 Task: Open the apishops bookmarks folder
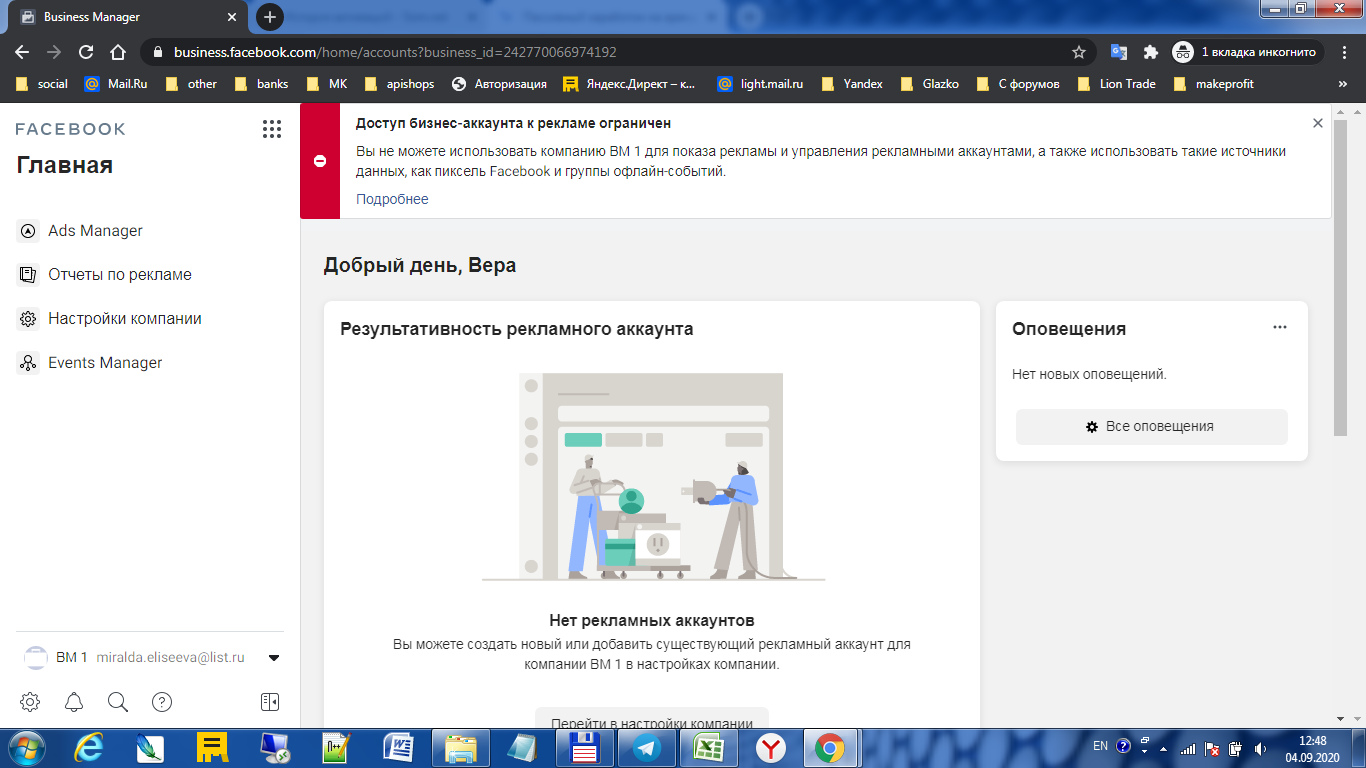tap(399, 84)
